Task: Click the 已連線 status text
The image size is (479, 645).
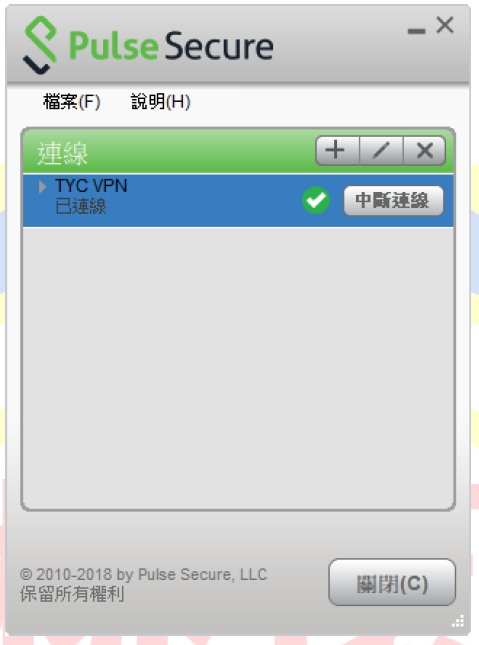Action: point(81,206)
